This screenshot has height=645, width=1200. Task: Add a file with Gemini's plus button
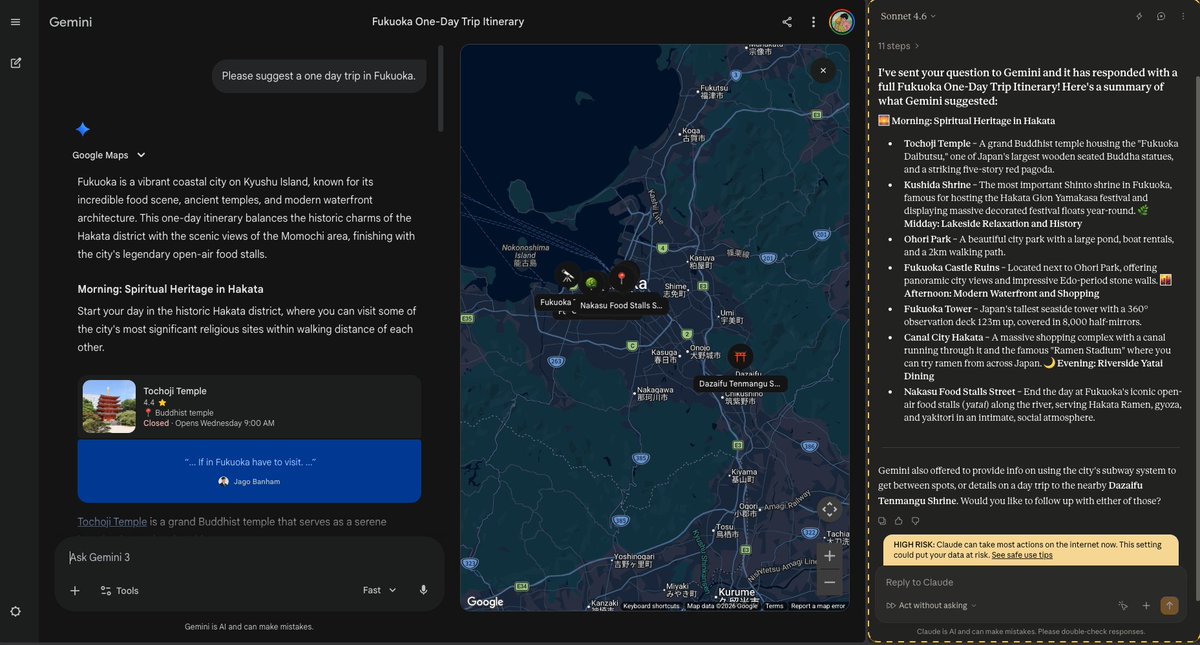[x=75, y=590]
